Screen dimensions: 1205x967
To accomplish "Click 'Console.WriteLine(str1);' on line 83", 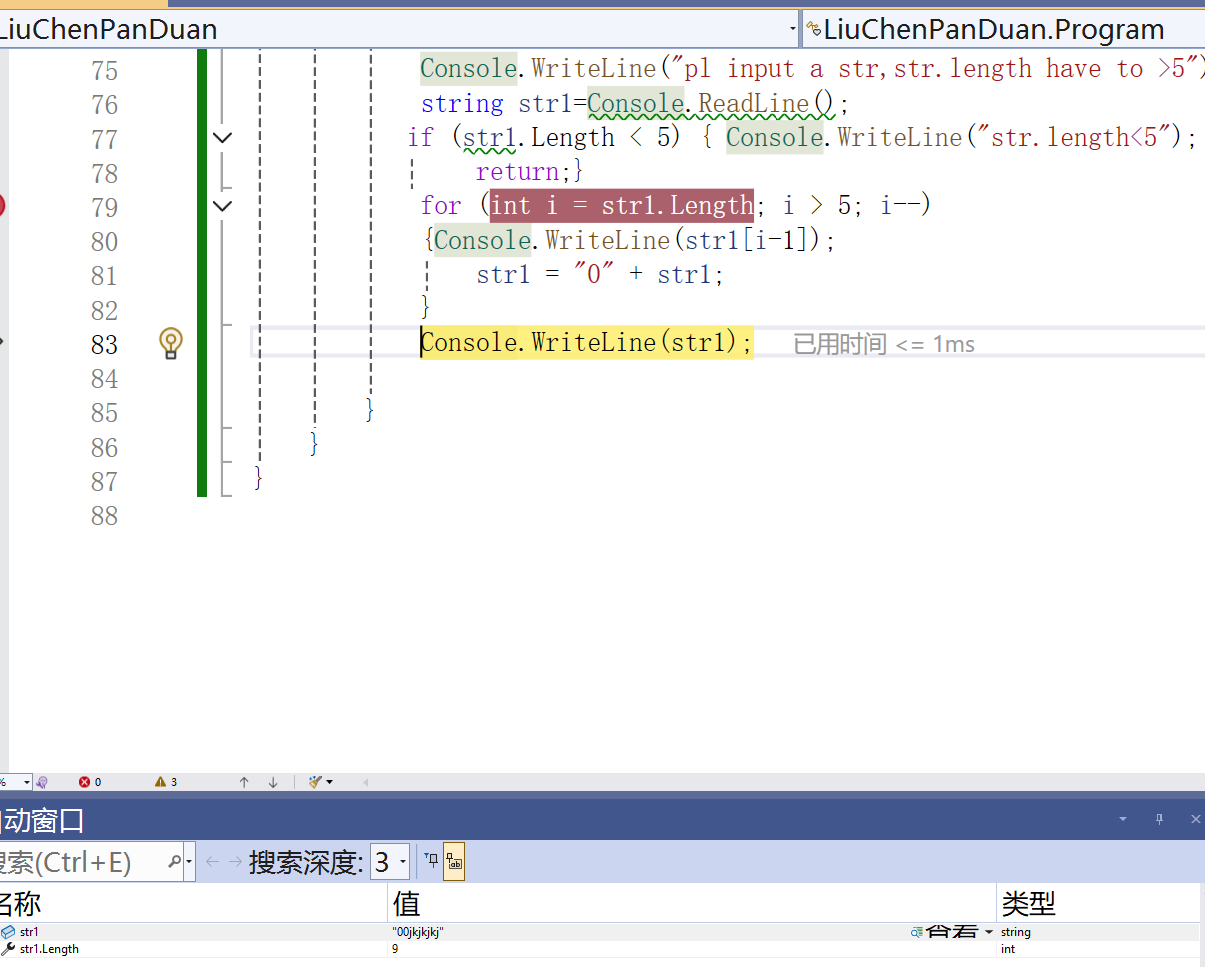I will [x=586, y=342].
